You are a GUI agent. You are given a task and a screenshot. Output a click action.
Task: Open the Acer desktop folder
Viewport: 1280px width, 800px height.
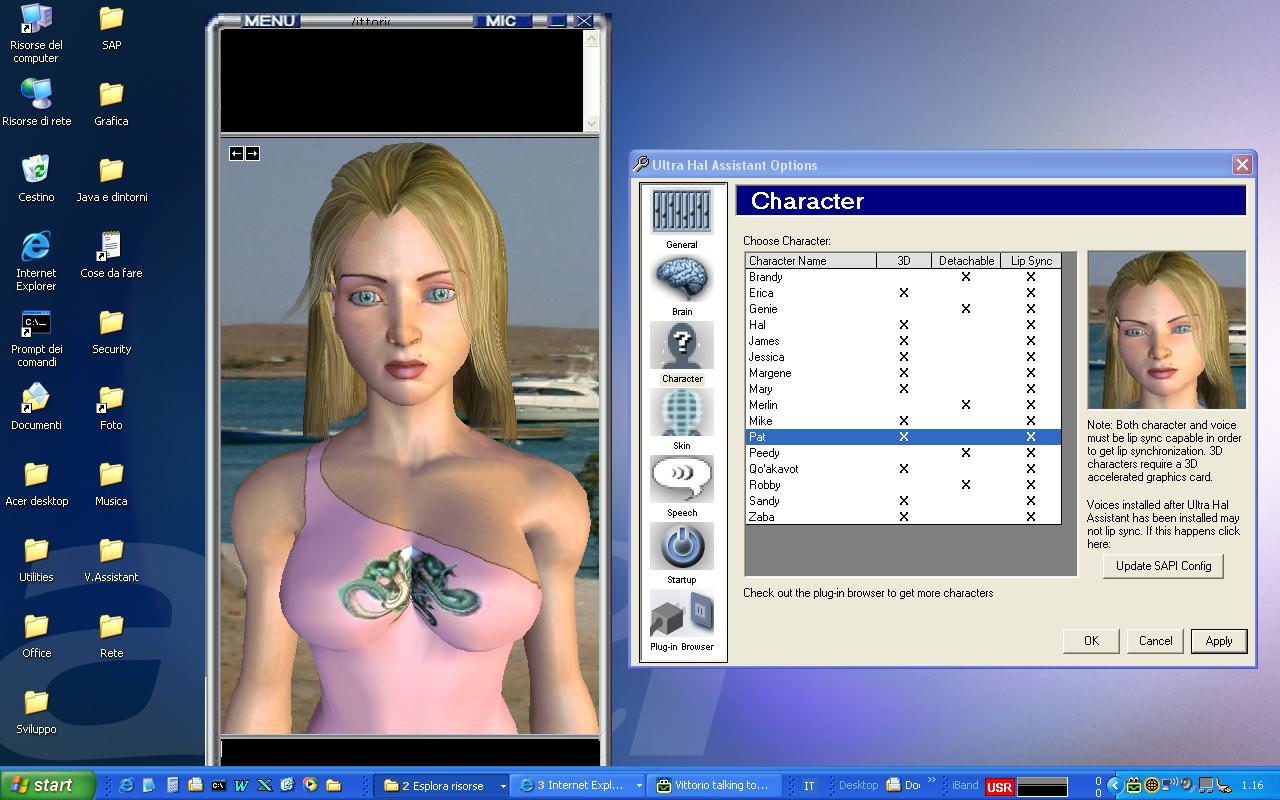pos(36,483)
